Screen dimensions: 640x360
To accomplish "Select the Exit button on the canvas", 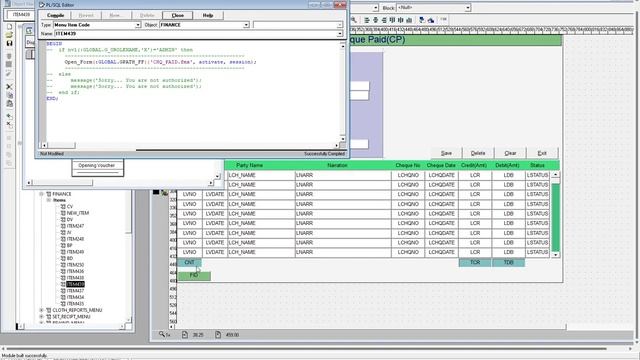I will pos(542,153).
